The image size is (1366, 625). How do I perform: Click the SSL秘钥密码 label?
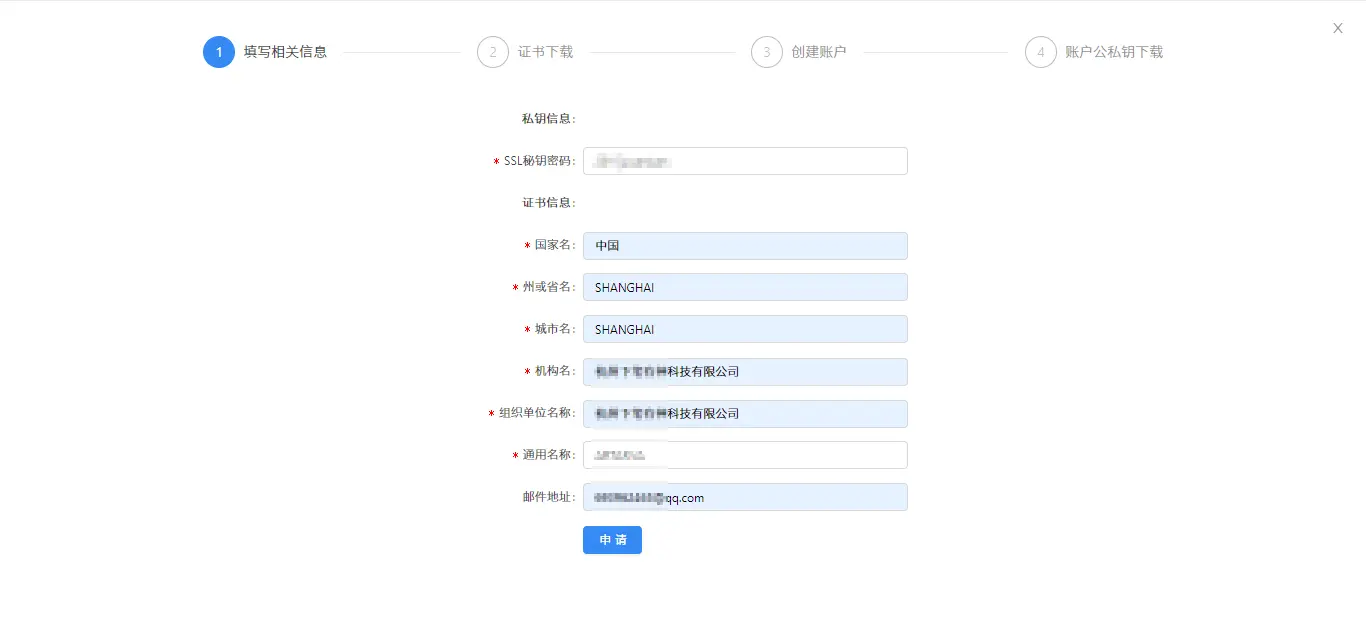click(540, 161)
